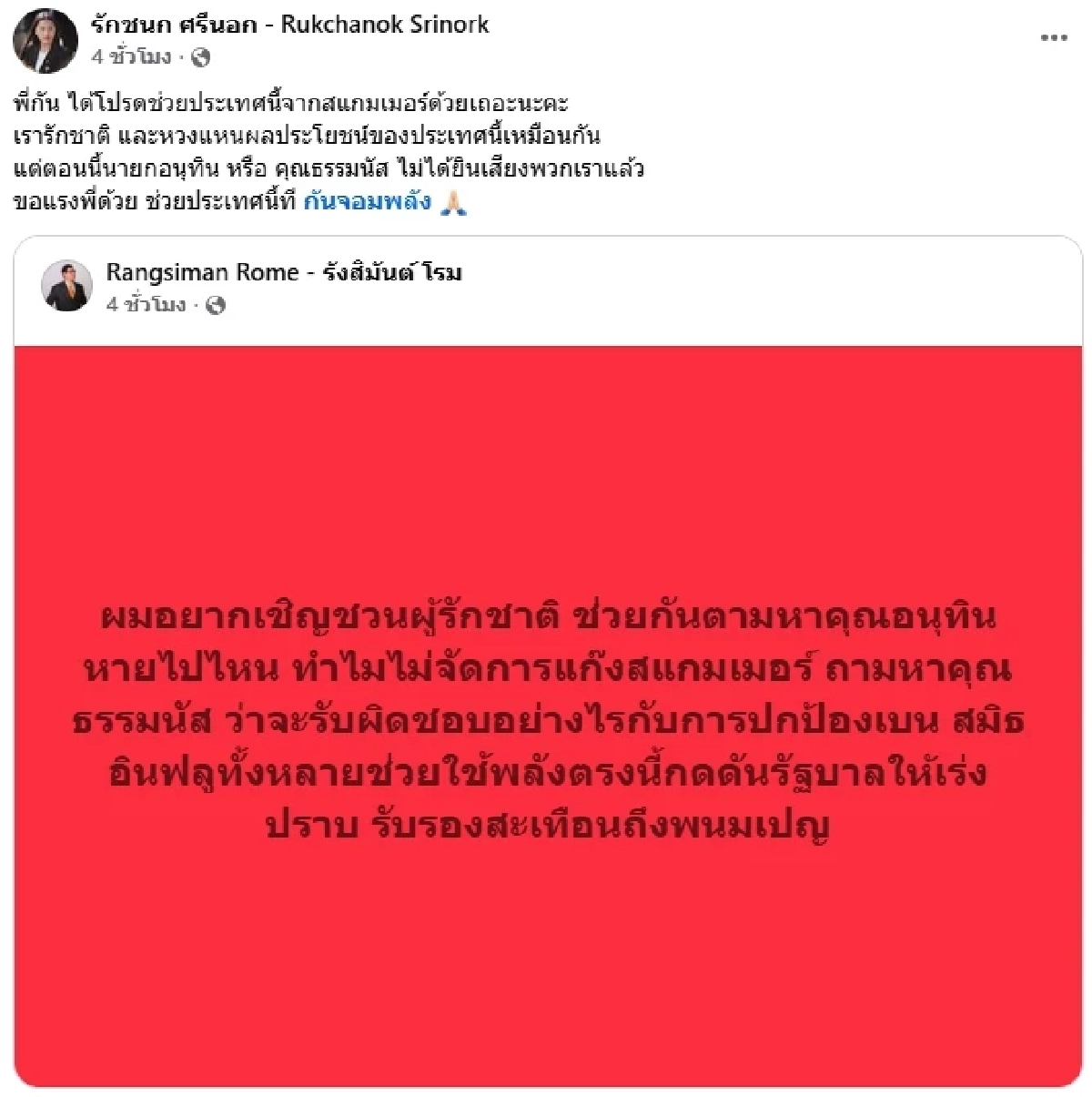Viewport: 1092px width, 1097px height.
Task: Open the three-dot post options menu
Action: click(x=1054, y=37)
